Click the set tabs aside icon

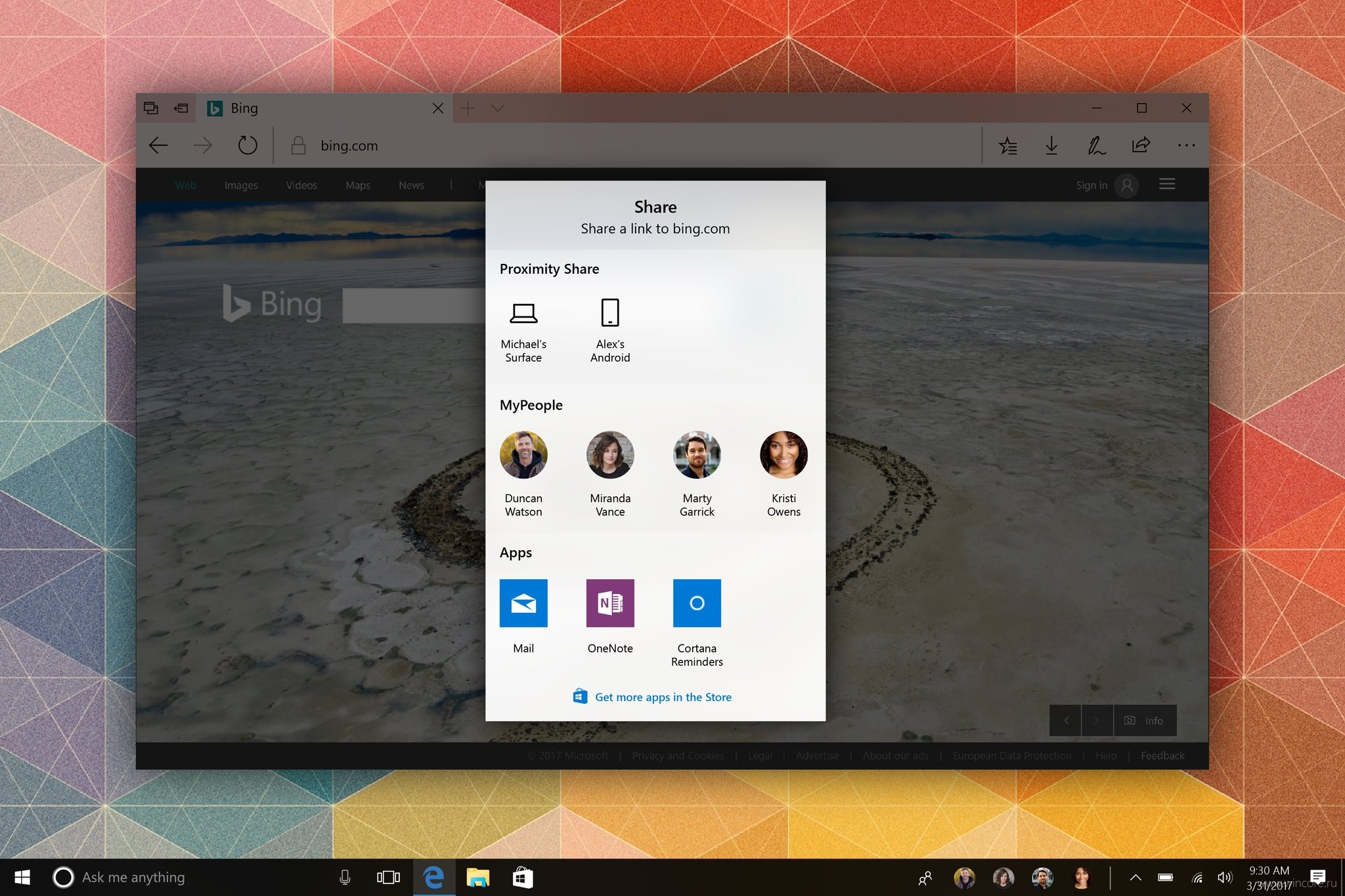tap(181, 108)
